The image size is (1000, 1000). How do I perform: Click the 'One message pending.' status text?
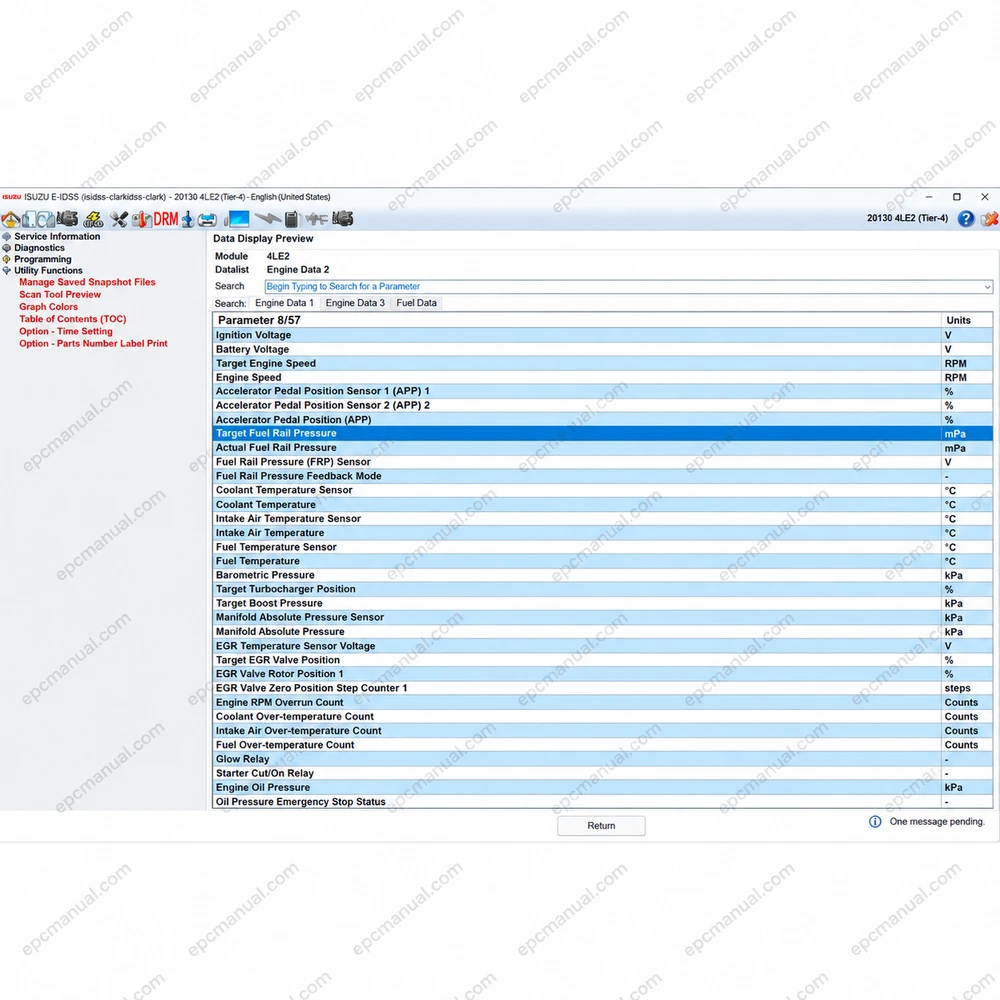coord(937,821)
